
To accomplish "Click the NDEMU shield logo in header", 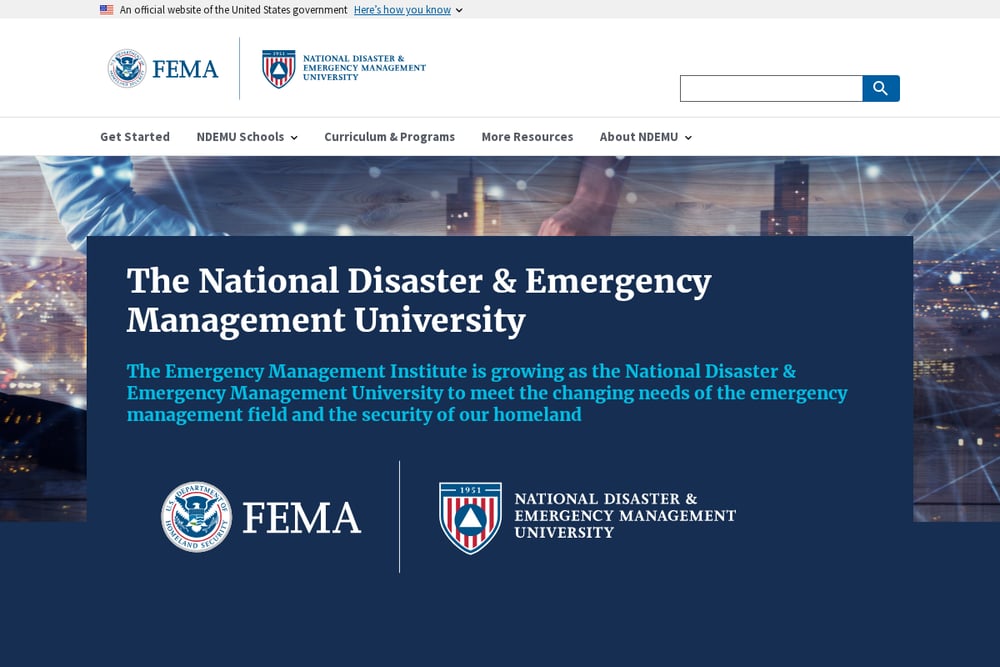I will click(x=279, y=69).
